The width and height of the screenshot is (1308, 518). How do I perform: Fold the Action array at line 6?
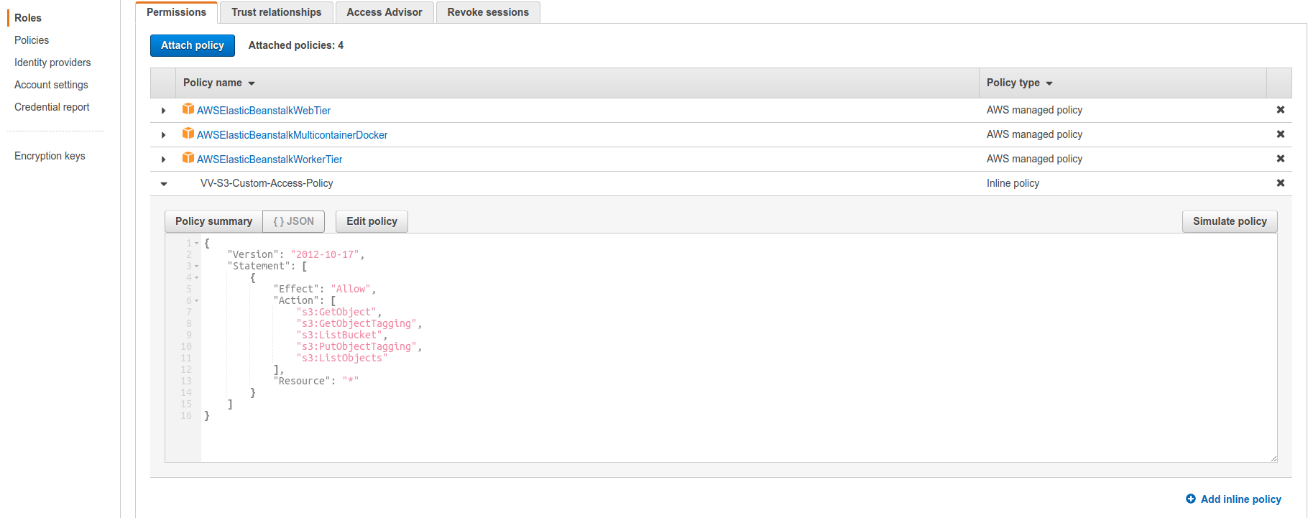196,300
